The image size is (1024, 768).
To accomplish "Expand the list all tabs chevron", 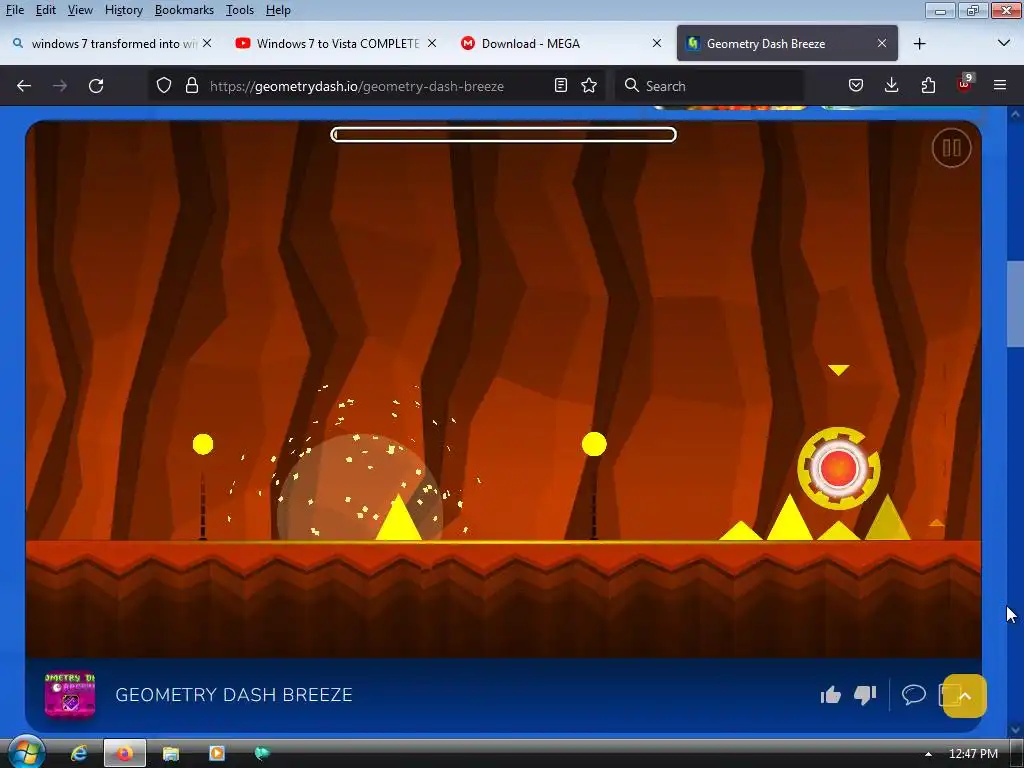I will [x=1004, y=43].
